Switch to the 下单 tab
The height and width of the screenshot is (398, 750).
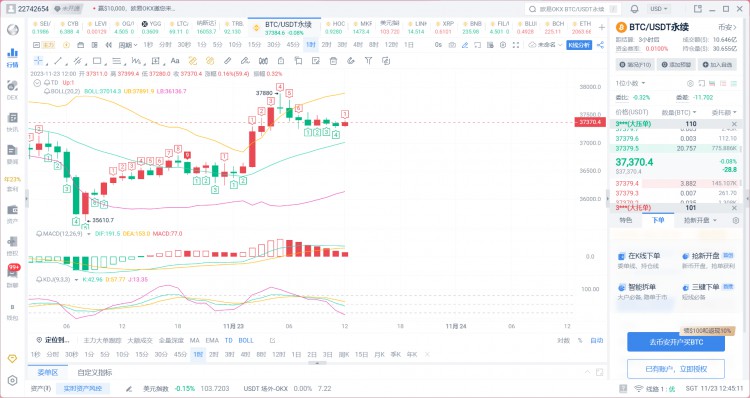click(658, 220)
